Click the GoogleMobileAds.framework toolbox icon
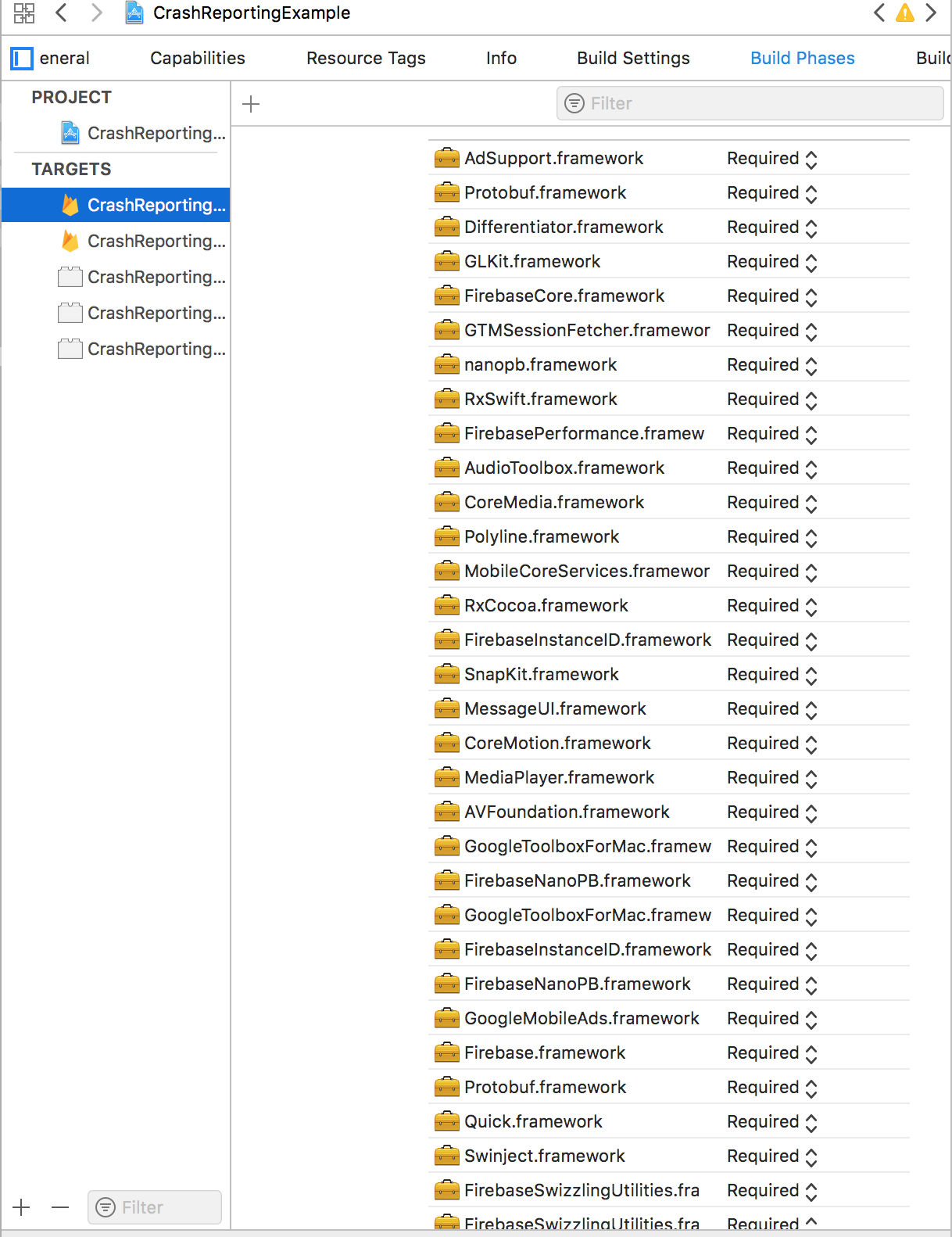 pos(447,1018)
